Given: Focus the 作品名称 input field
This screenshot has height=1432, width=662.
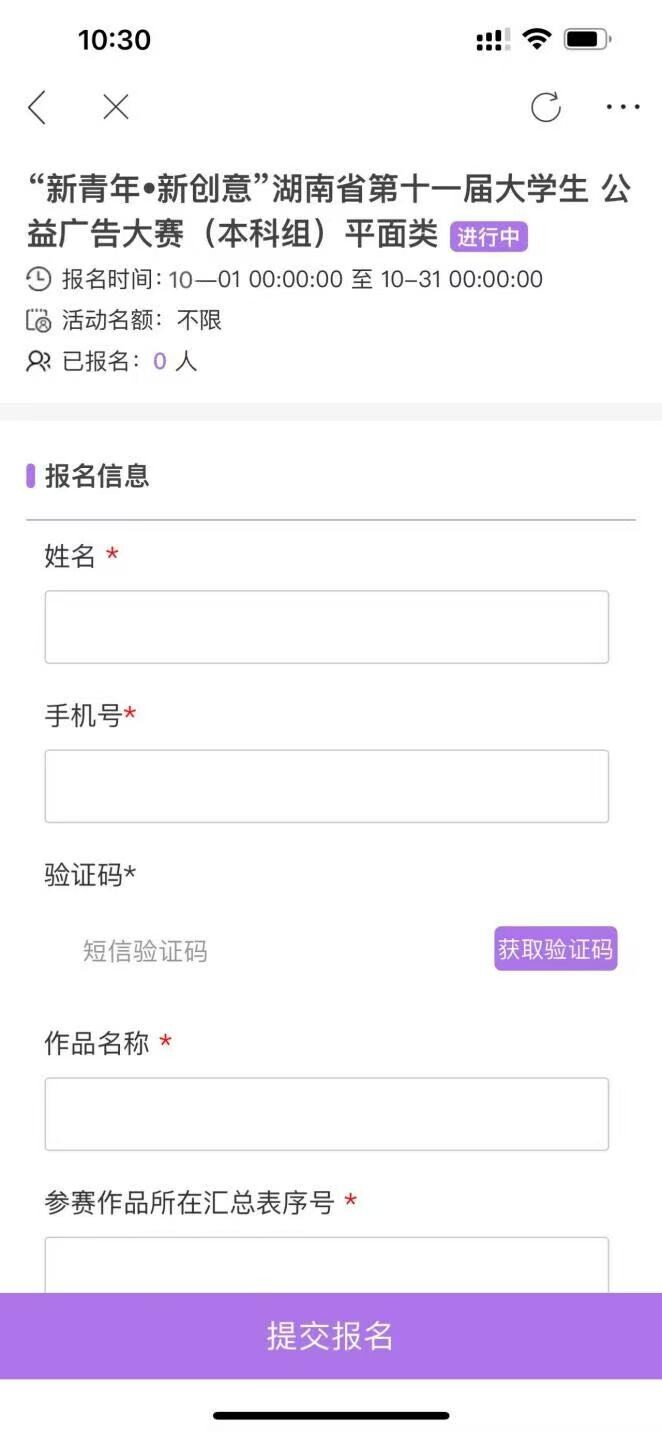Looking at the screenshot, I should click(x=326, y=1114).
